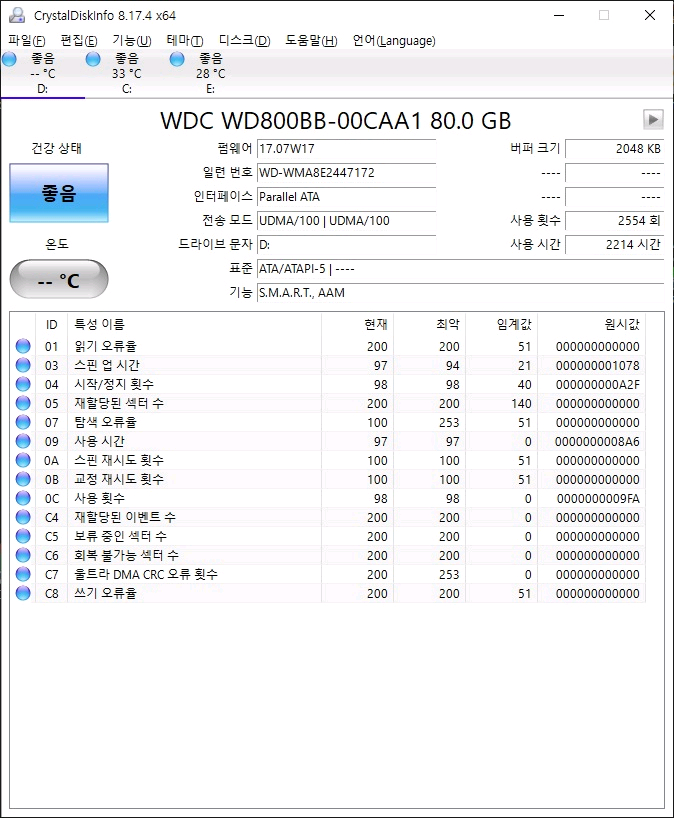Image resolution: width=674 pixels, height=818 pixels.
Task: Click the status orb for attribute 05 재할당된 섹터 수
Action: pos(23,403)
